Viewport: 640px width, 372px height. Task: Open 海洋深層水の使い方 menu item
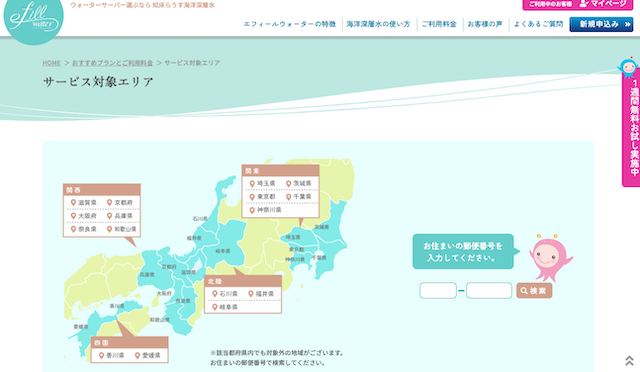click(378, 24)
